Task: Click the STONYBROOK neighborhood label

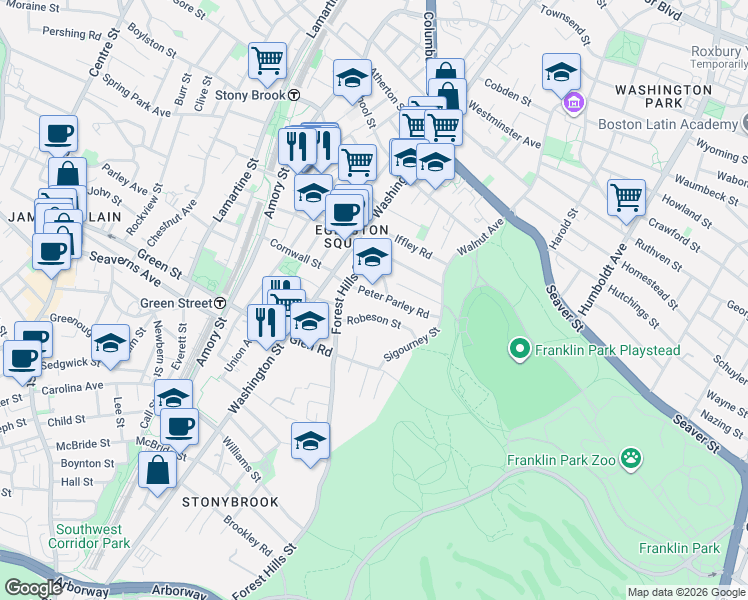Action: (230, 502)
